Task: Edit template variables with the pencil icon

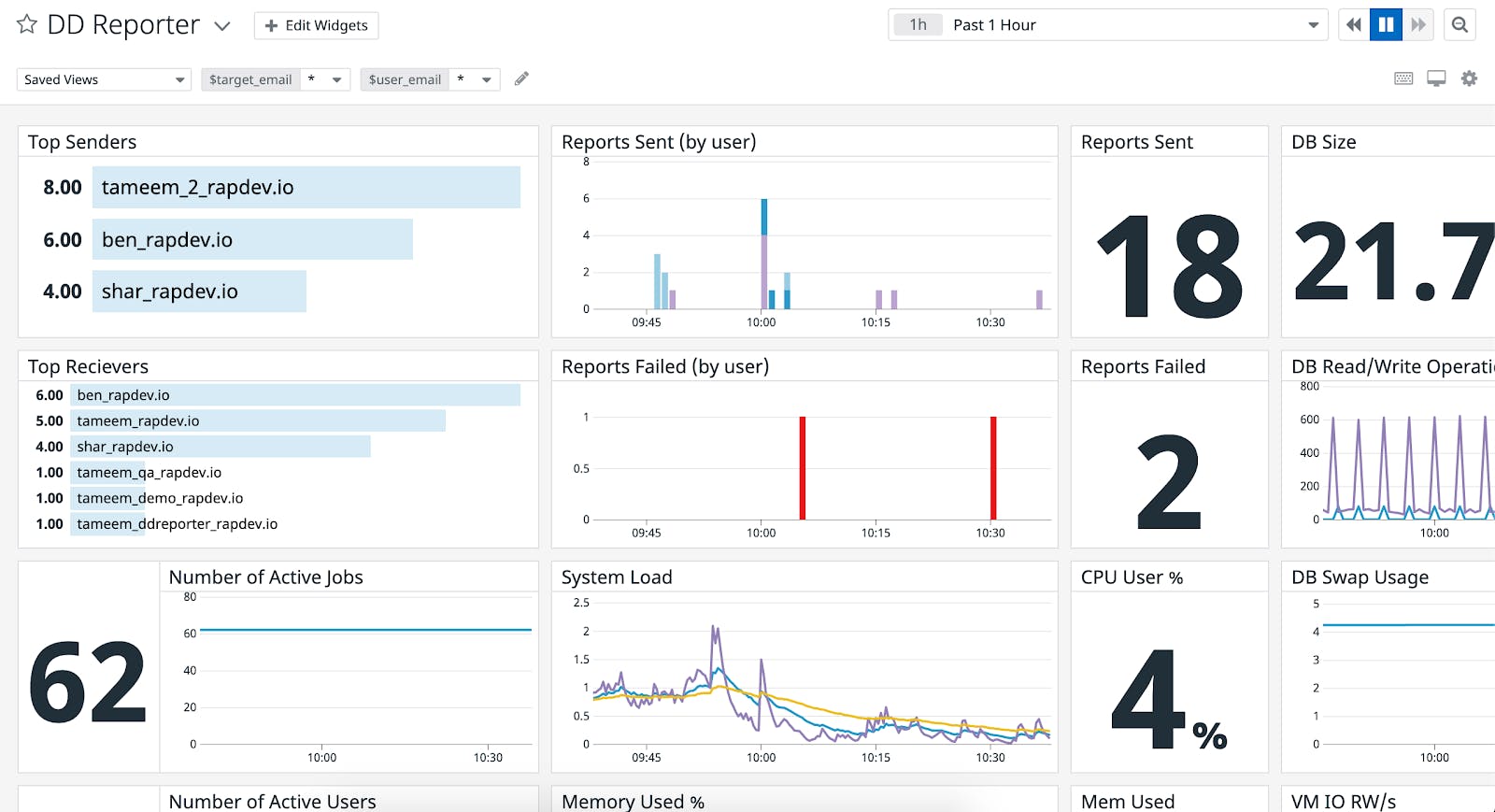Action: tap(521, 78)
